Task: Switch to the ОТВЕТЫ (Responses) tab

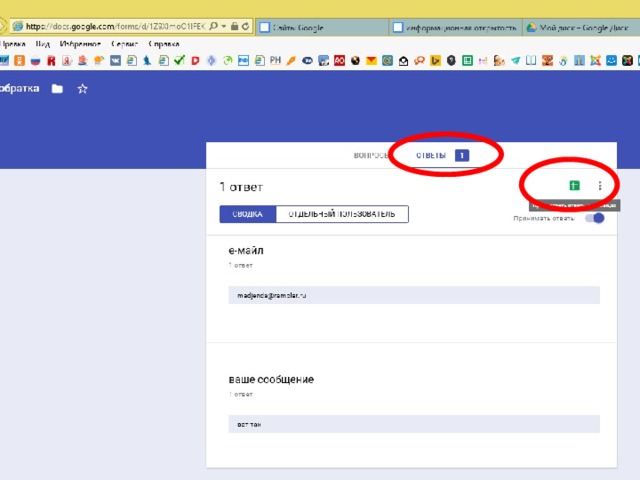Action: point(431,156)
